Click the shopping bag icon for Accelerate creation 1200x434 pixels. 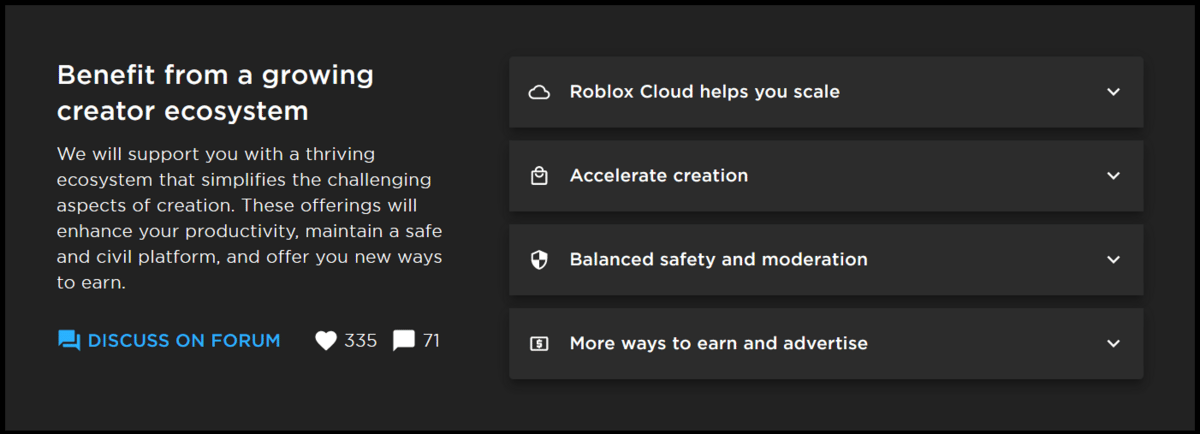[x=539, y=176]
